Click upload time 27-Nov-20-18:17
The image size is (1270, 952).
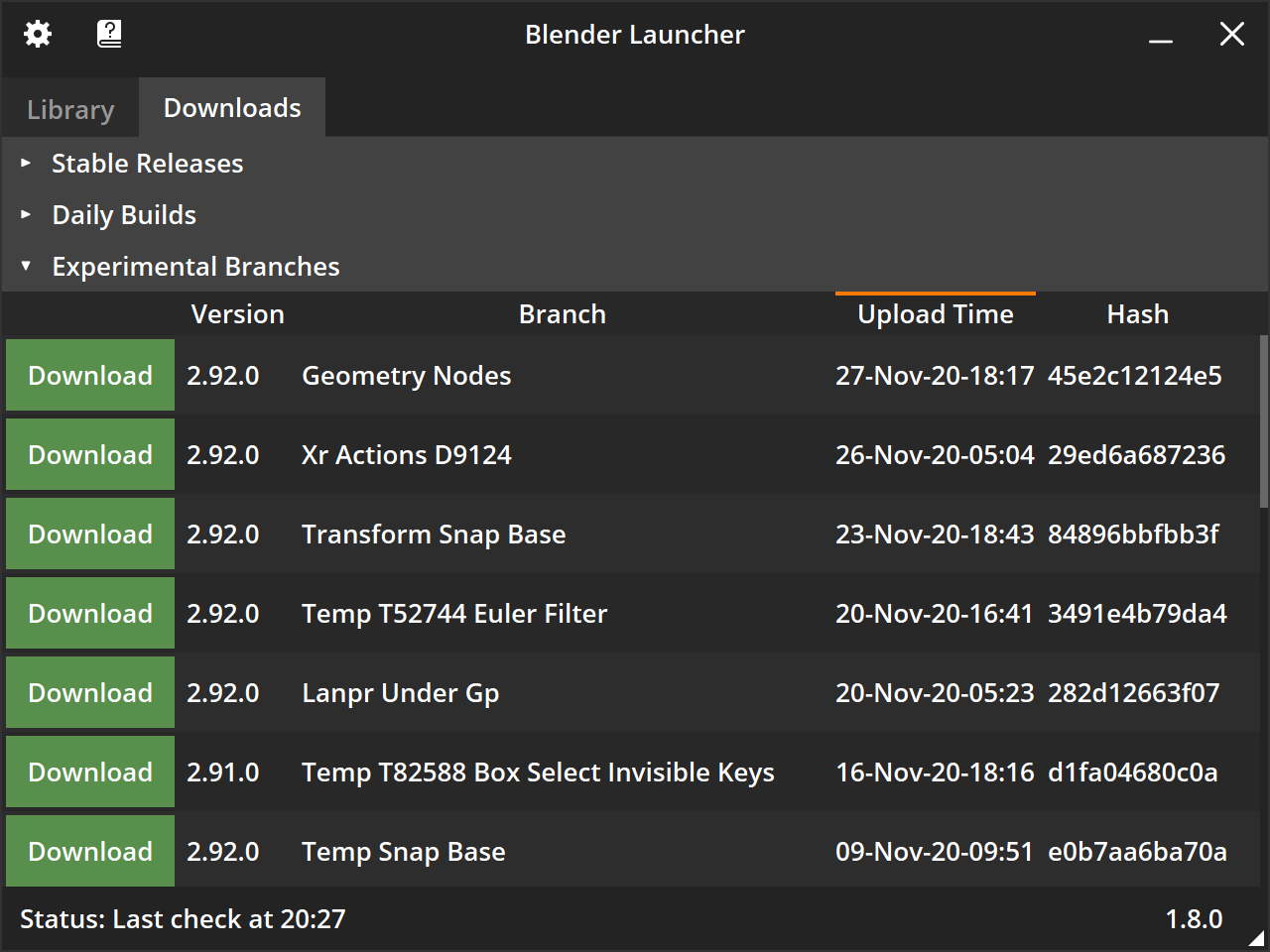[935, 376]
